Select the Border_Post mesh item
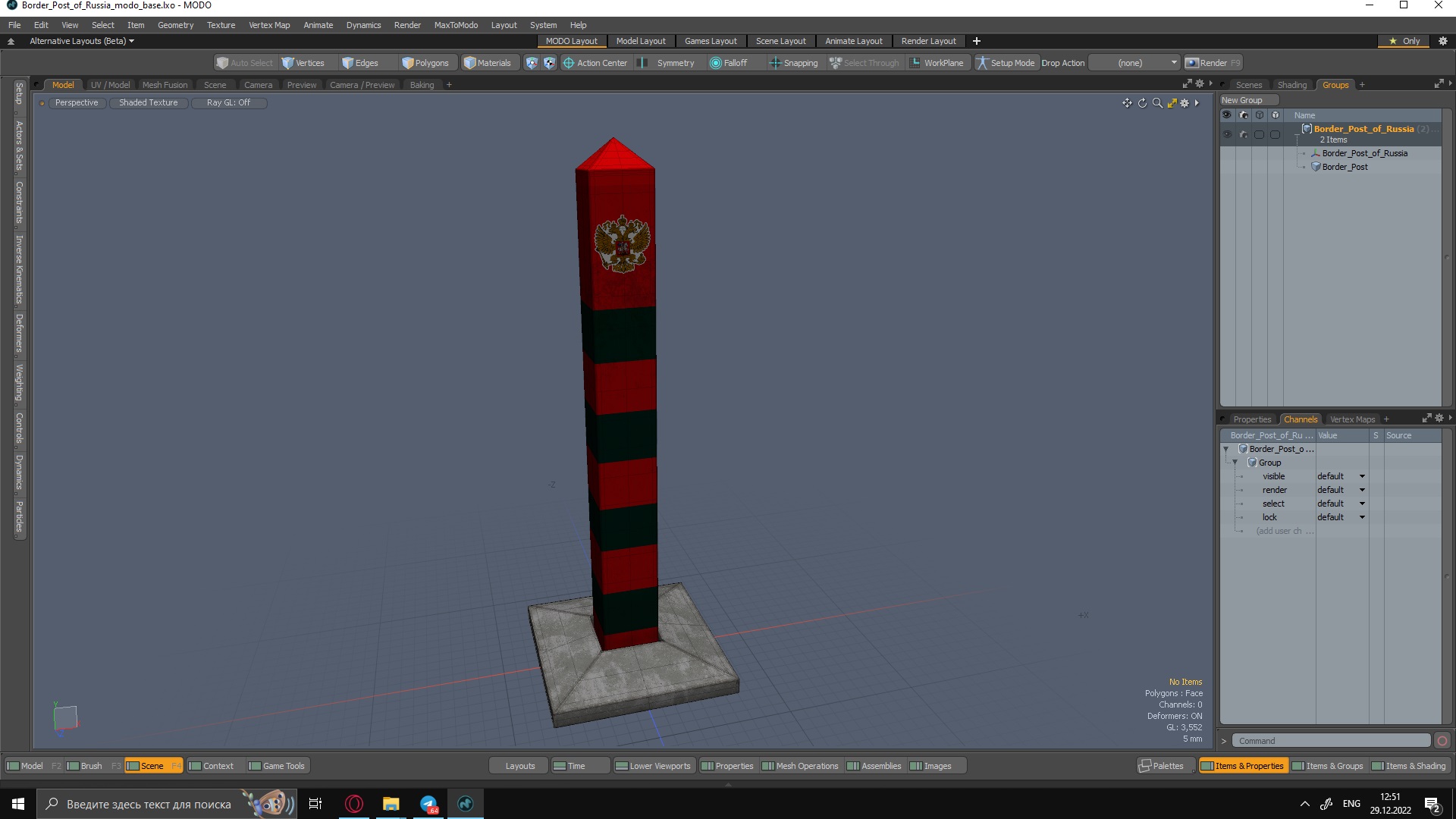 [x=1345, y=167]
